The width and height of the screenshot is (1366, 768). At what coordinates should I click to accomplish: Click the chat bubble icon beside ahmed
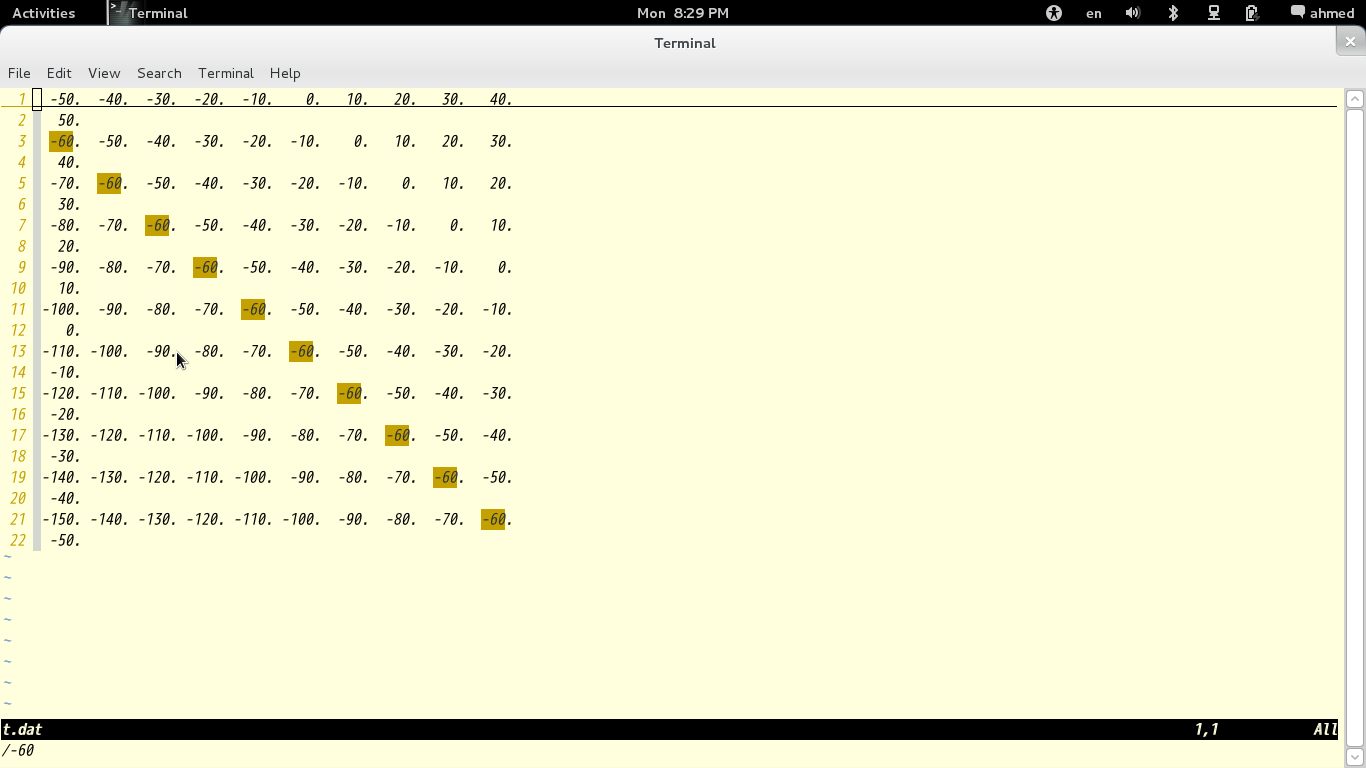[x=1297, y=13]
